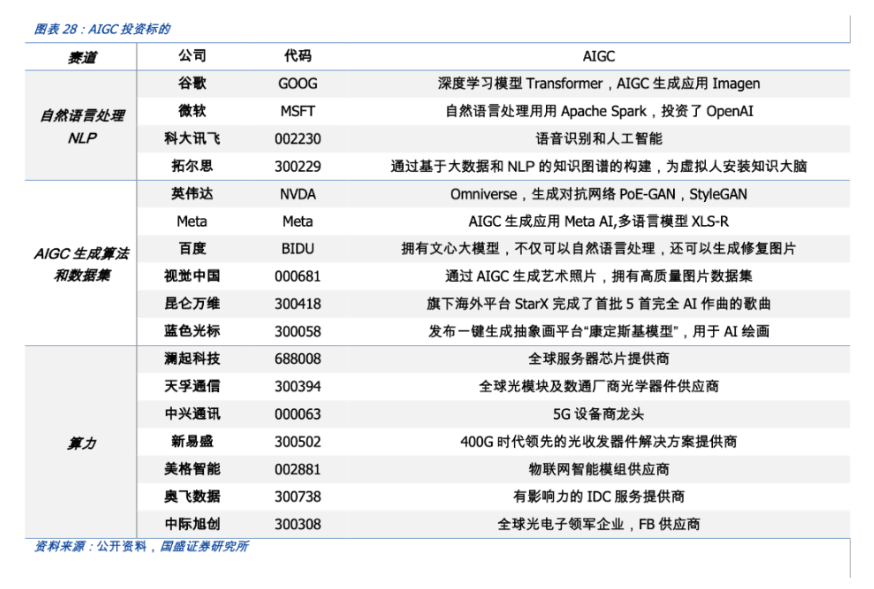
Task: Click the 'AIGC' column header
Action: tap(599, 56)
